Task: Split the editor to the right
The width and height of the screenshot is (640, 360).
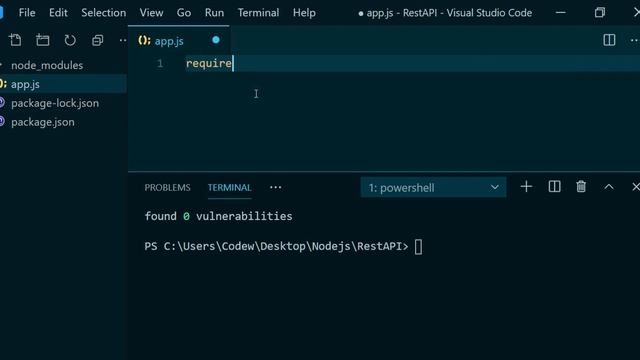Action: pyautogui.click(x=609, y=40)
